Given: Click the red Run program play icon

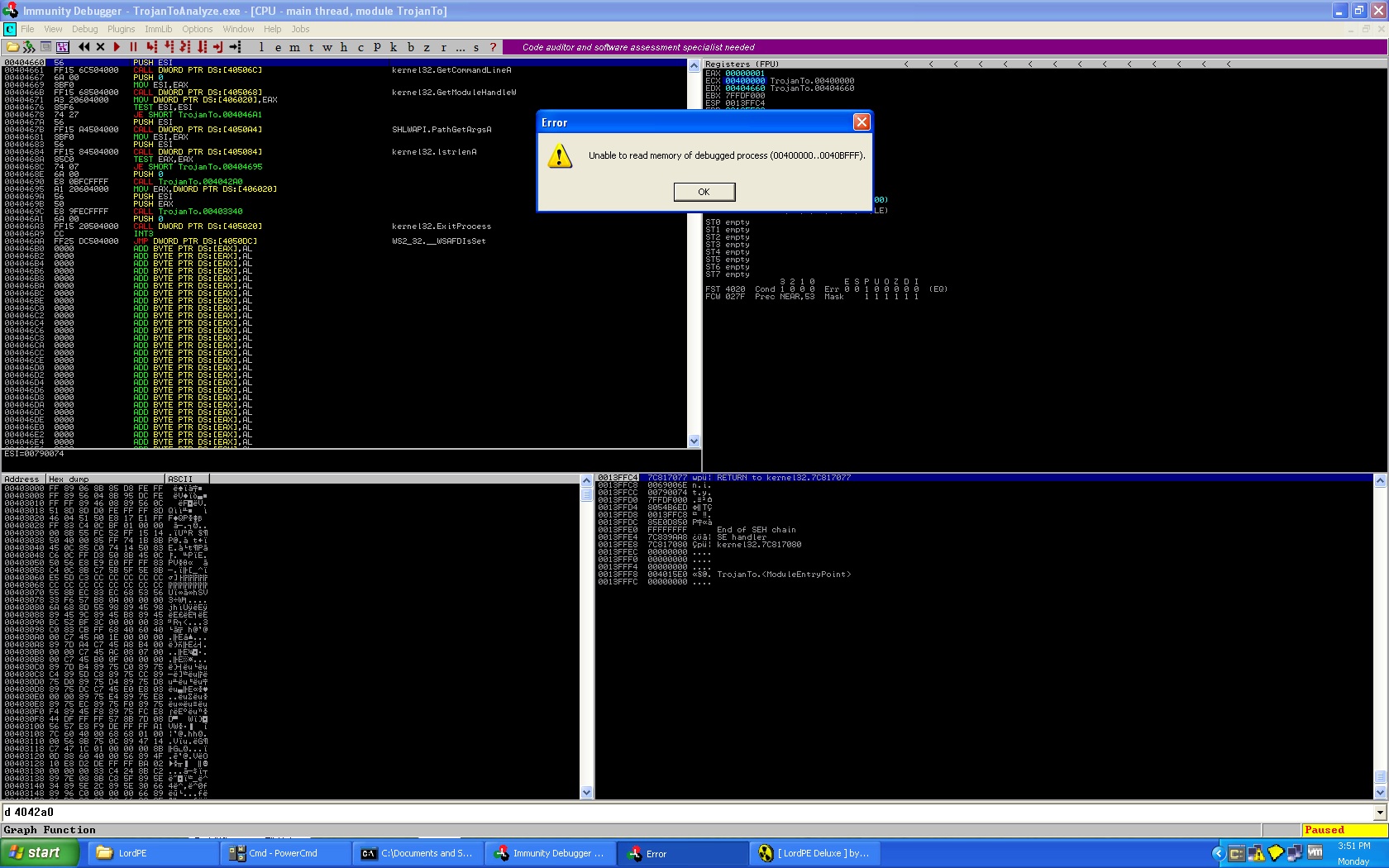Looking at the screenshot, I should click(117, 47).
